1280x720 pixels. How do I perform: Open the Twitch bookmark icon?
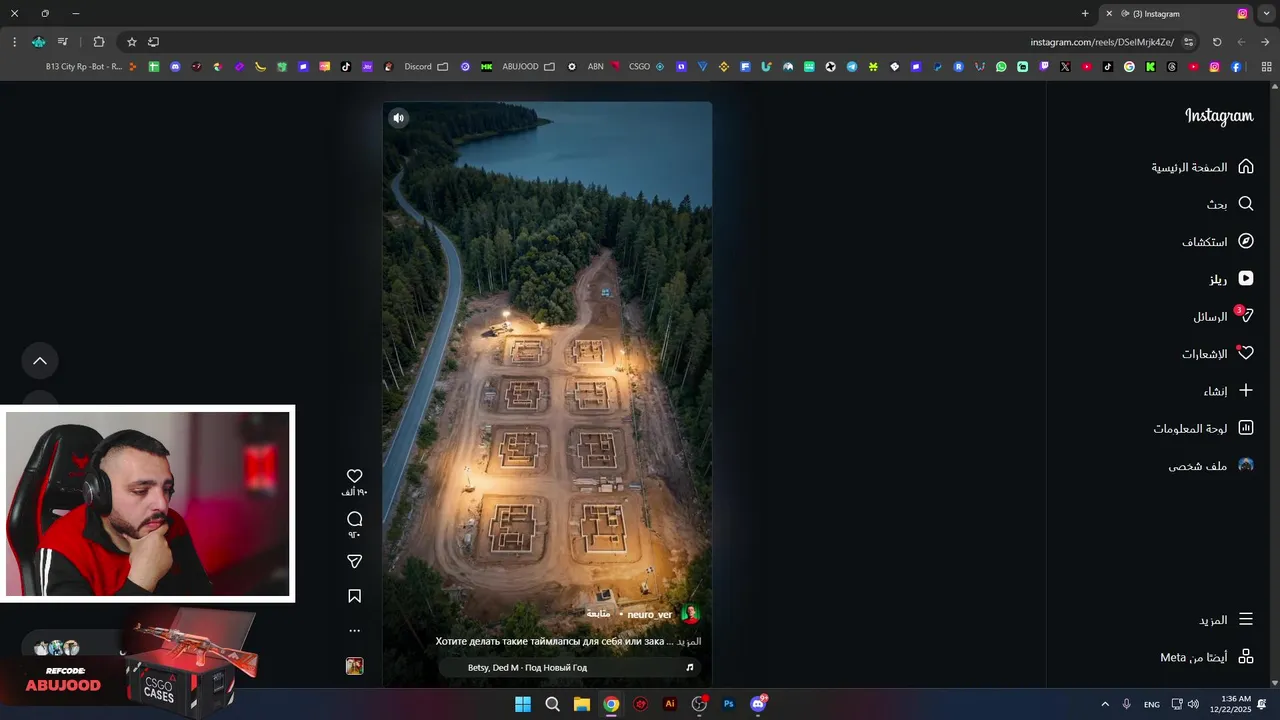point(1044,67)
